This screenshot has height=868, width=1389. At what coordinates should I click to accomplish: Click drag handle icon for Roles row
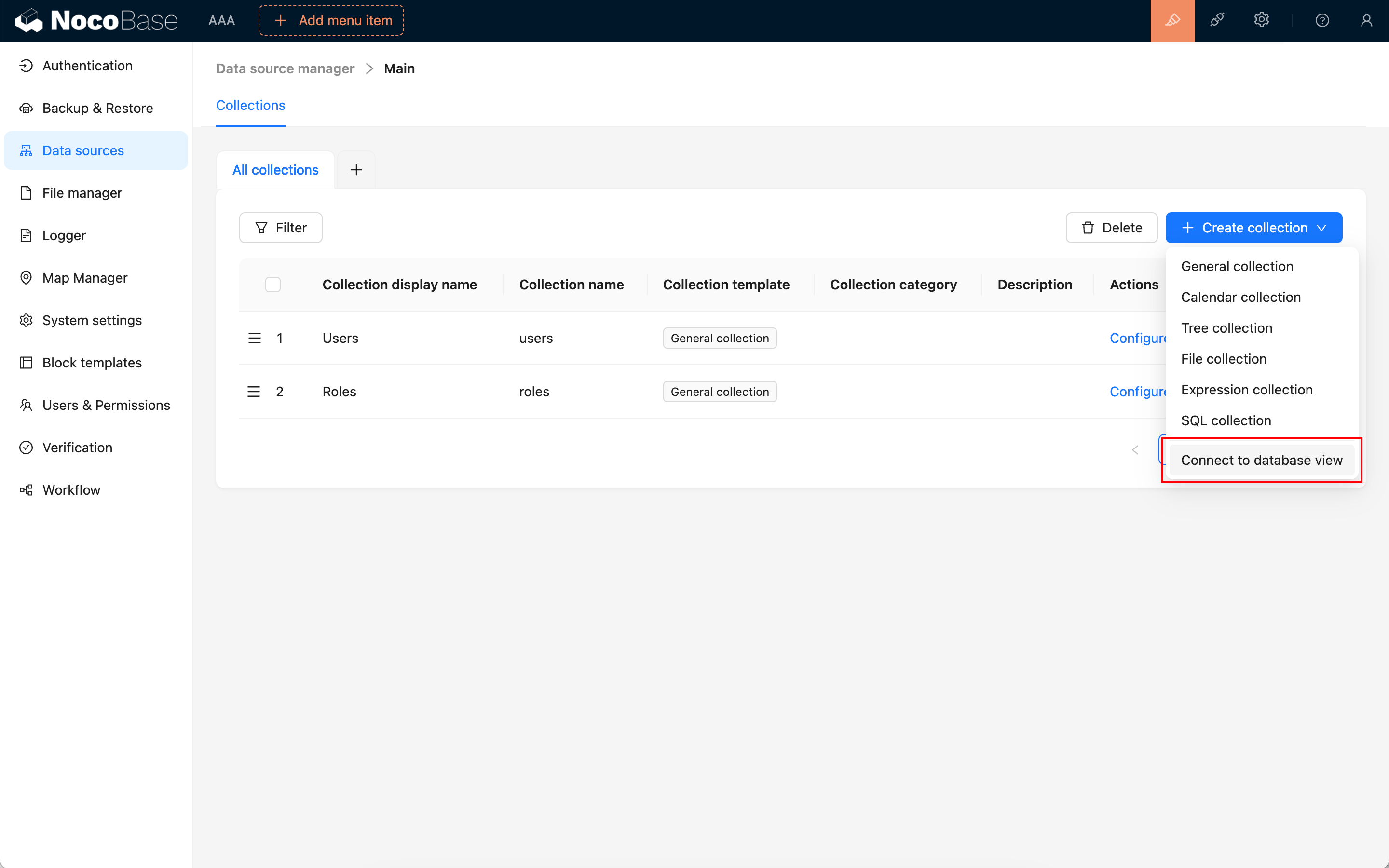254,392
